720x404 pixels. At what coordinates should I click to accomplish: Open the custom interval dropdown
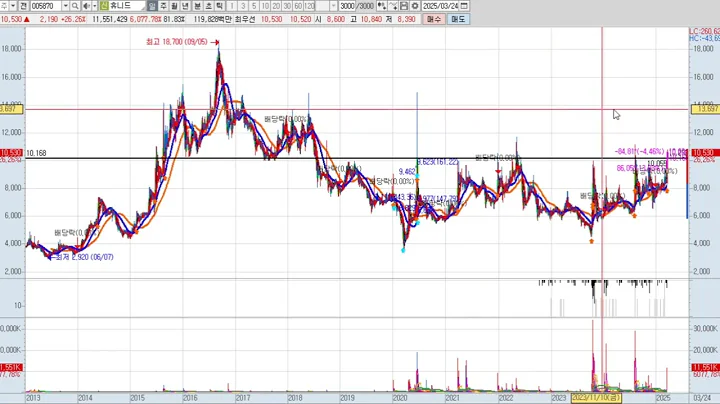pos(334,6)
